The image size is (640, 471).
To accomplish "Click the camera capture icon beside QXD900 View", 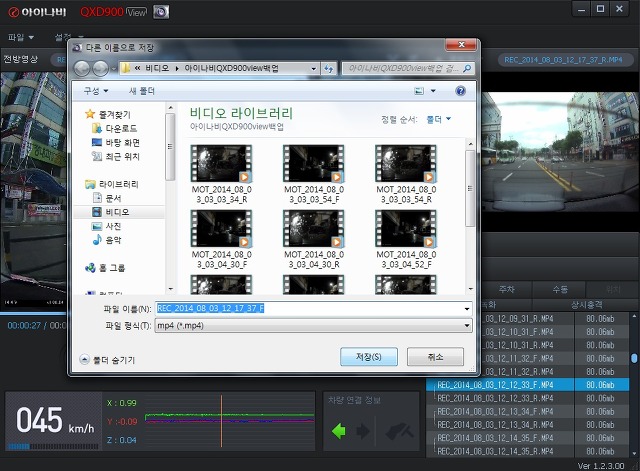I will 161,12.
